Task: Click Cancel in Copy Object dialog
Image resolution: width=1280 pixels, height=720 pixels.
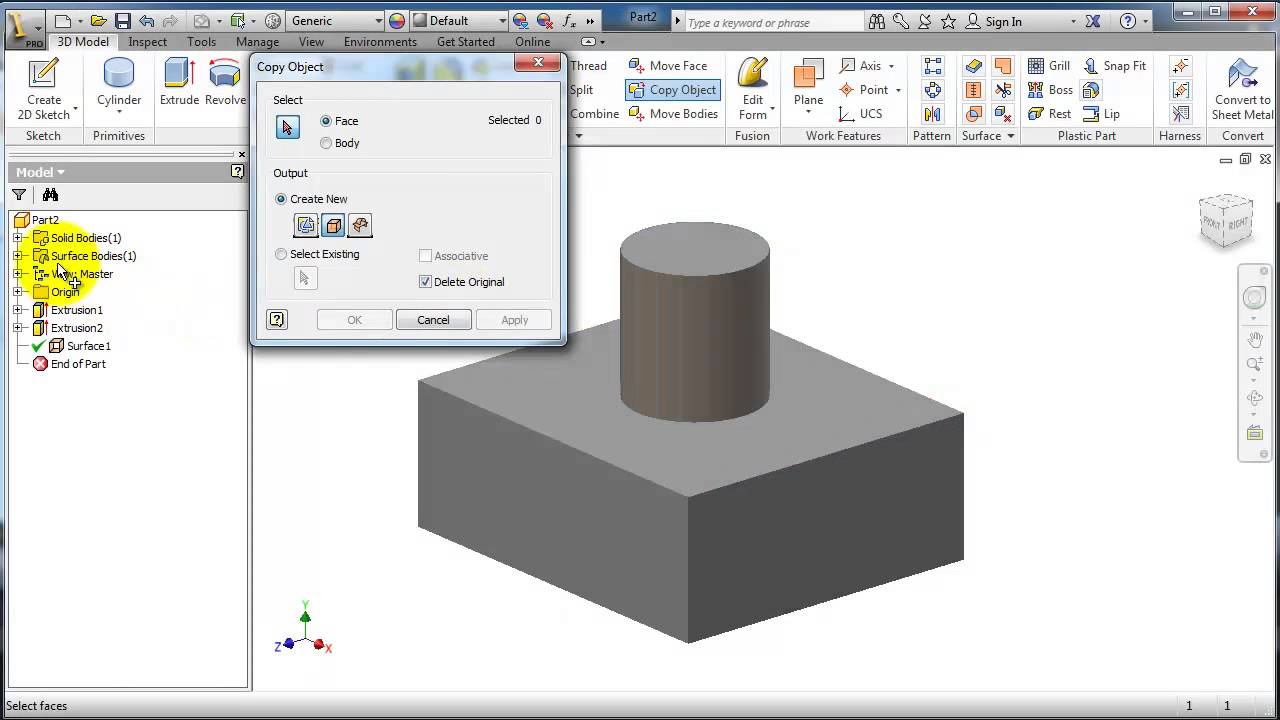Action: pos(433,320)
